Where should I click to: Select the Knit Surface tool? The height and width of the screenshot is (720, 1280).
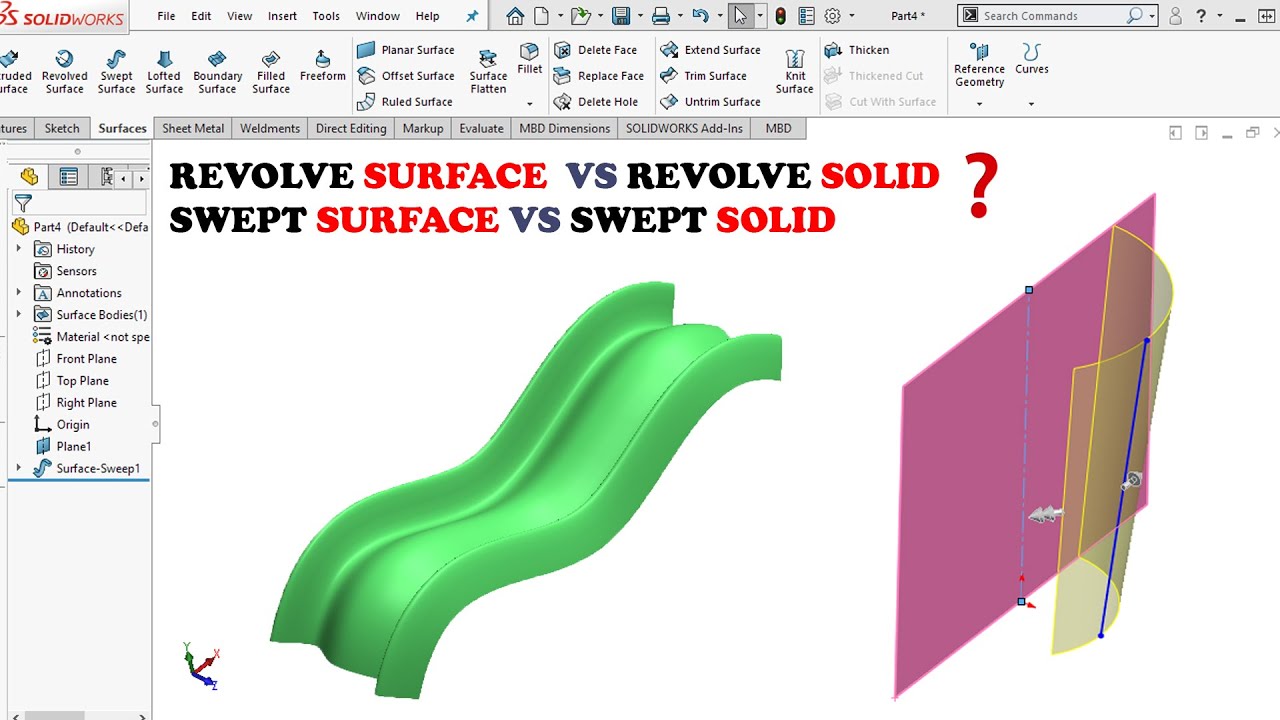[x=795, y=72]
